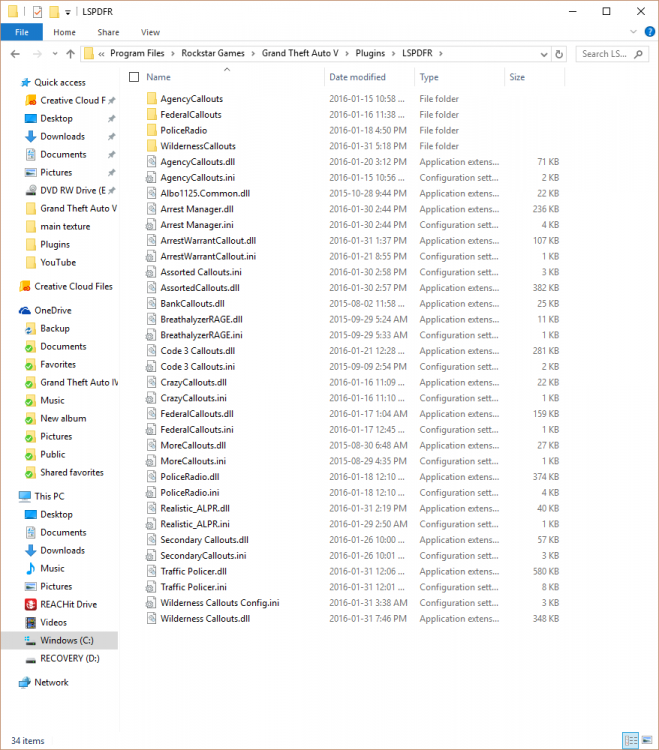
Task: Select Code 3 Callouts.ini file
Action: point(198,366)
